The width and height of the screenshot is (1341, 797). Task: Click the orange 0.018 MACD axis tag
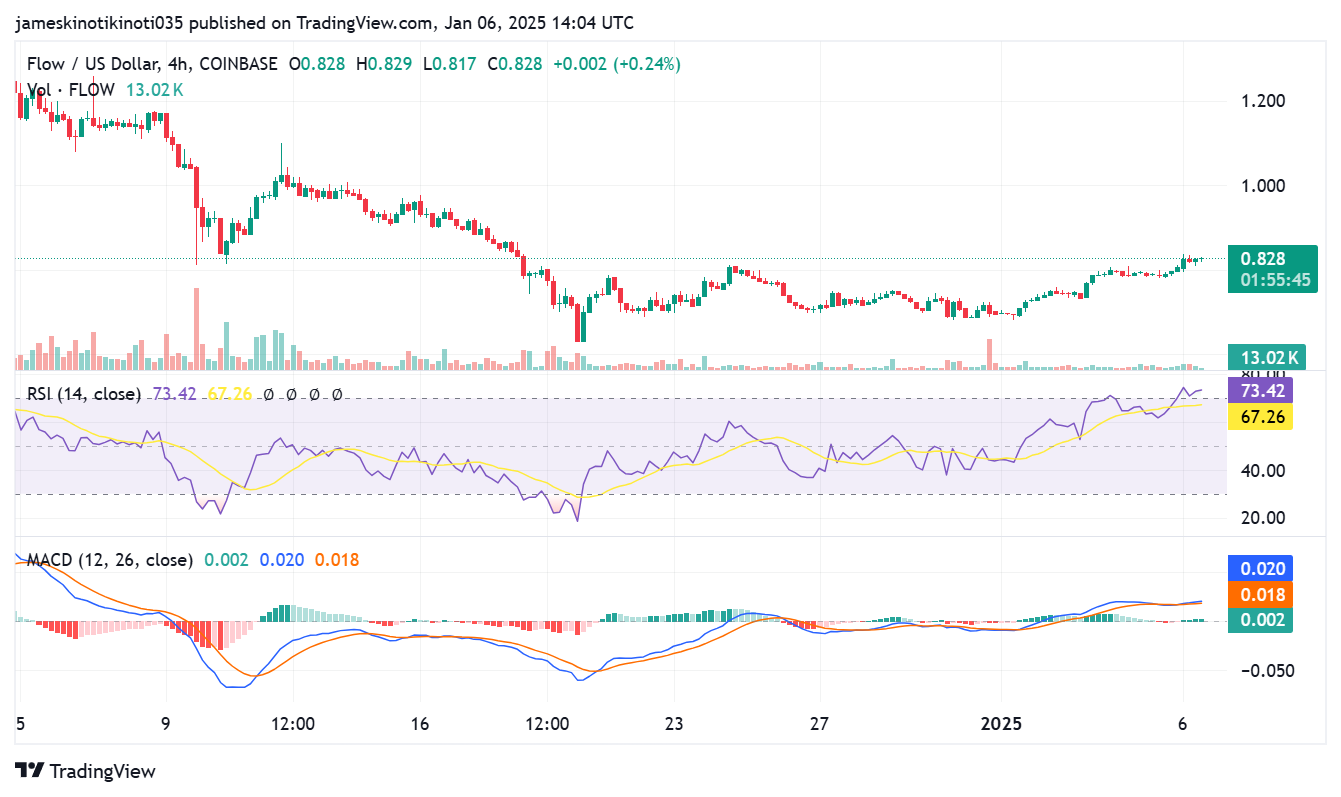point(1261,594)
